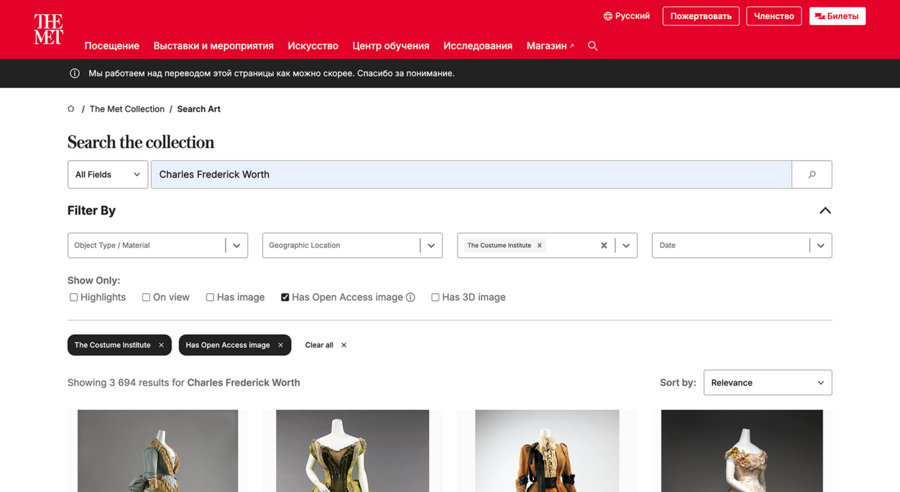Open fourth result thumbnail, cream gown

coord(742,451)
